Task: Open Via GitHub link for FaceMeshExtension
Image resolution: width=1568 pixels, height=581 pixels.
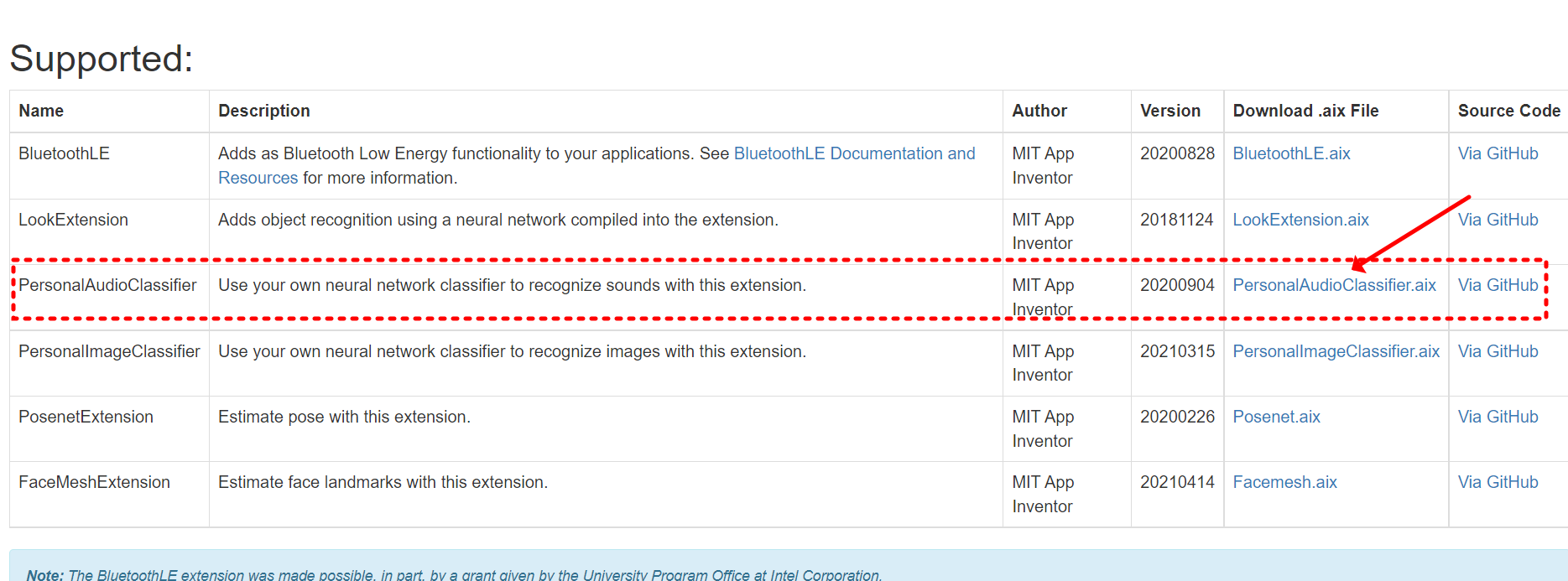Action: point(1498,482)
